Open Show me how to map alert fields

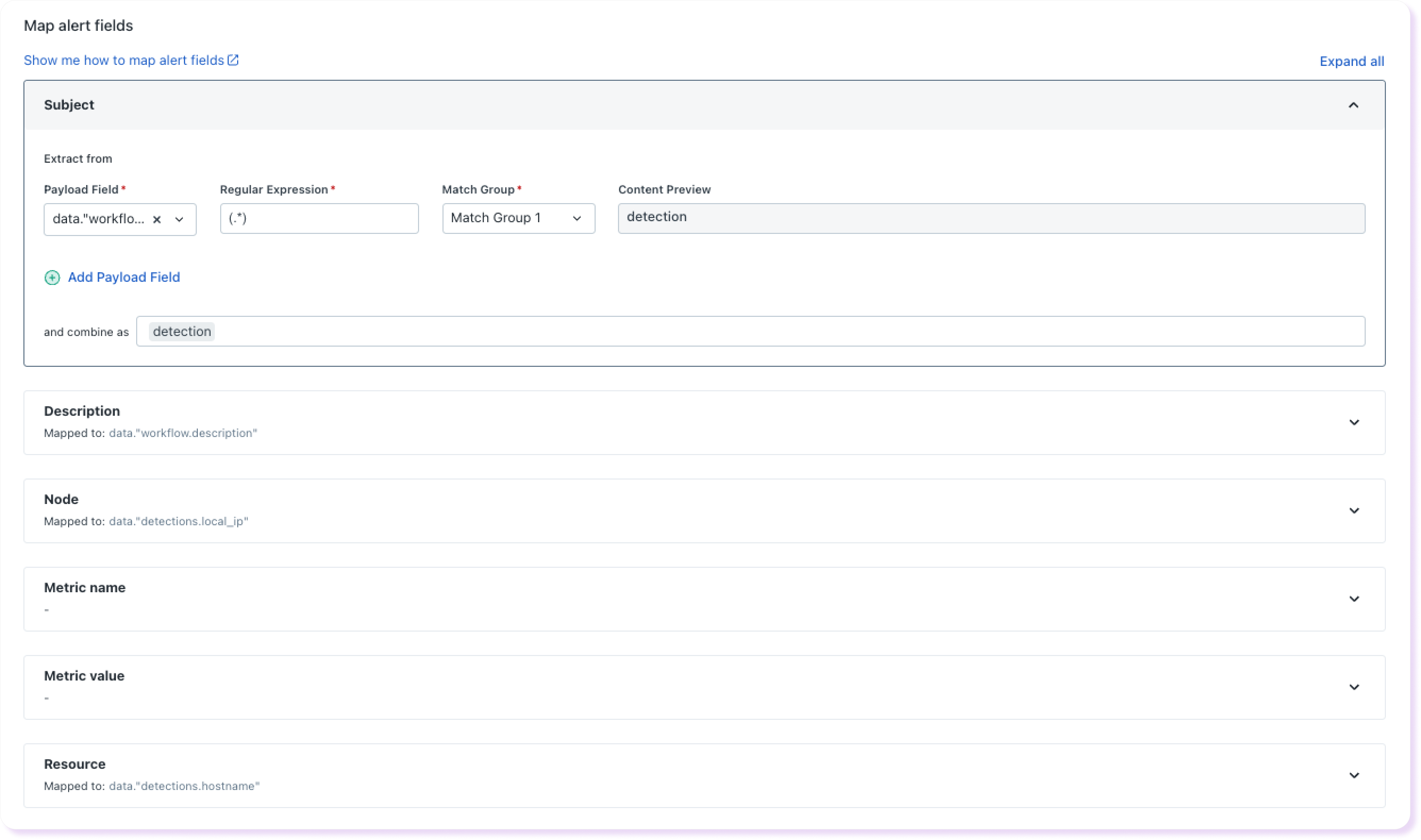pos(124,60)
